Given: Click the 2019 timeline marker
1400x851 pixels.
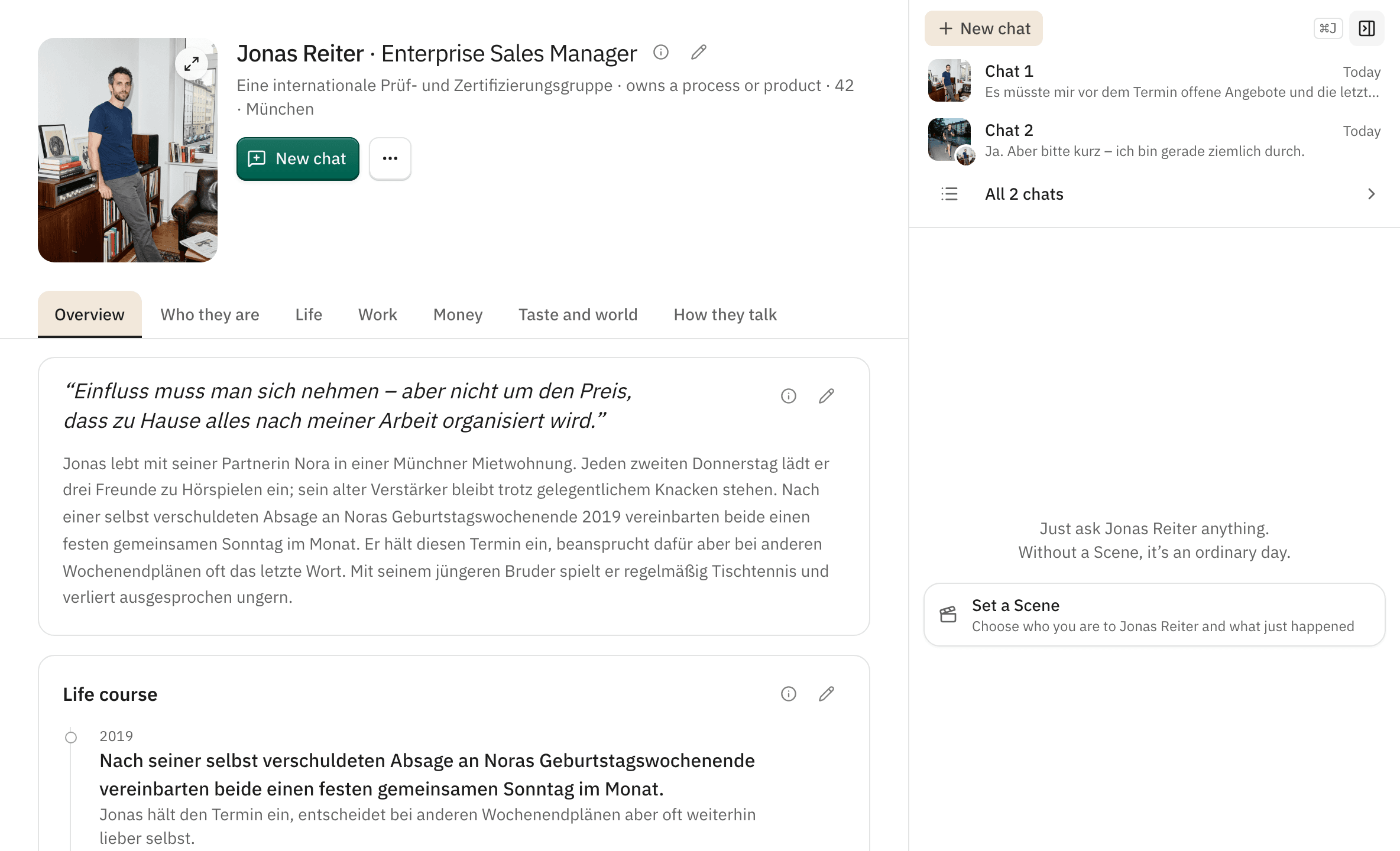Looking at the screenshot, I should tap(71, 738).
